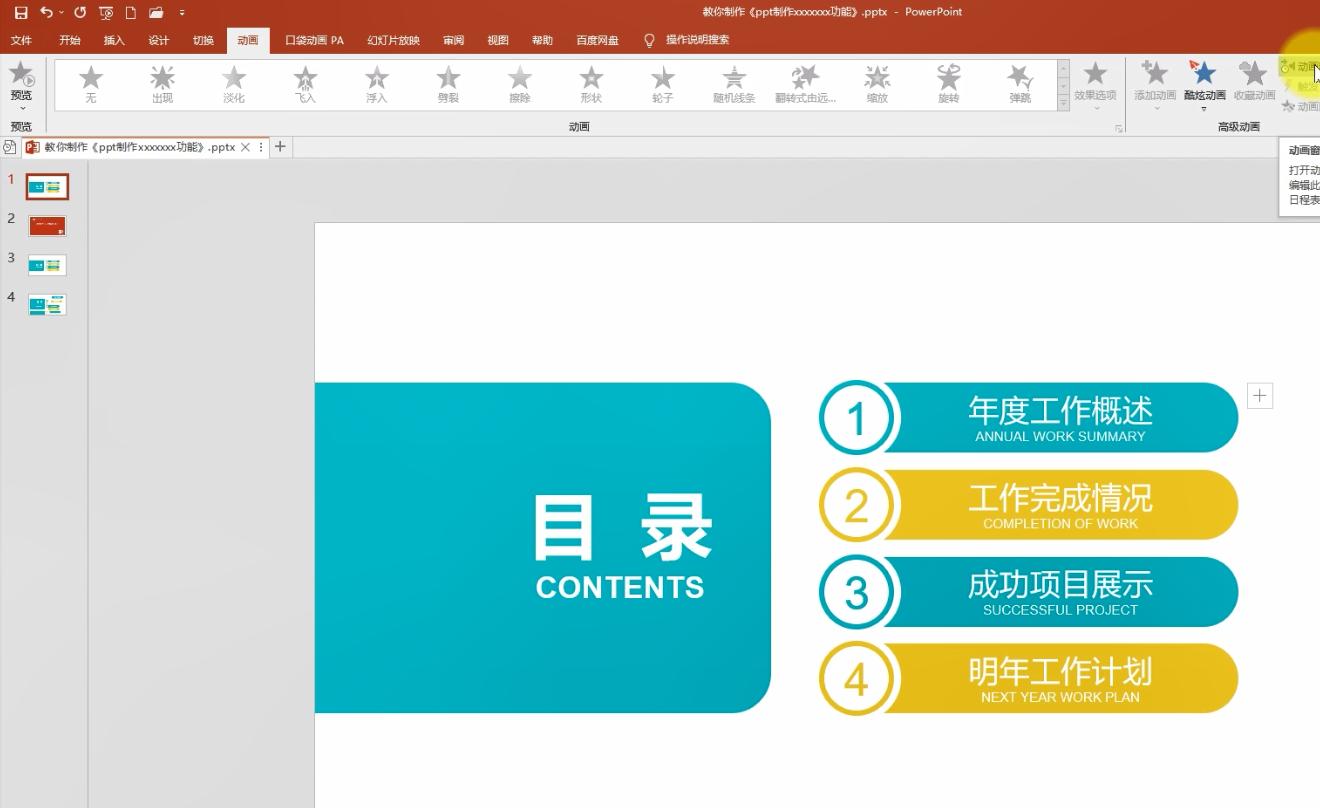Choose the 弹跳 (Bounce) animation effect

tap(1019, 83)
